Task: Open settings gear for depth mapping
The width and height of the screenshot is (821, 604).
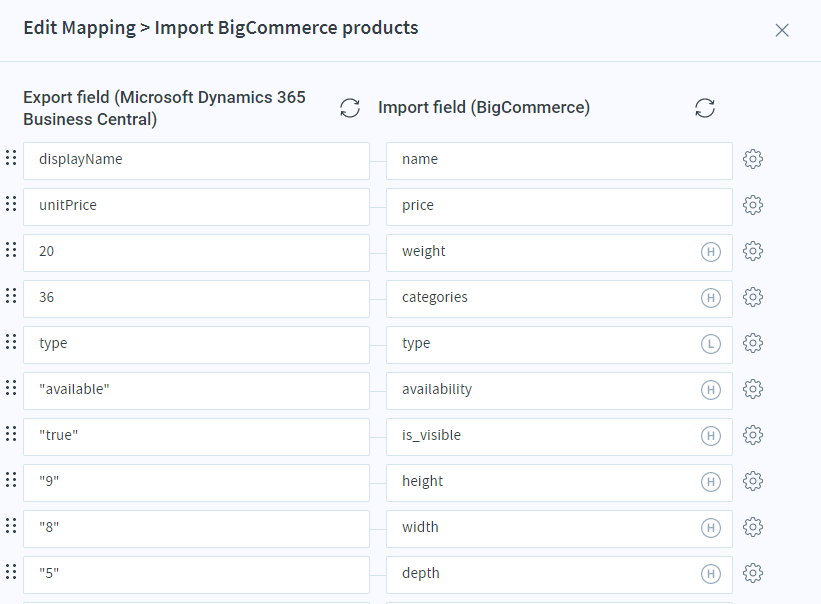Action: [753, 573]
